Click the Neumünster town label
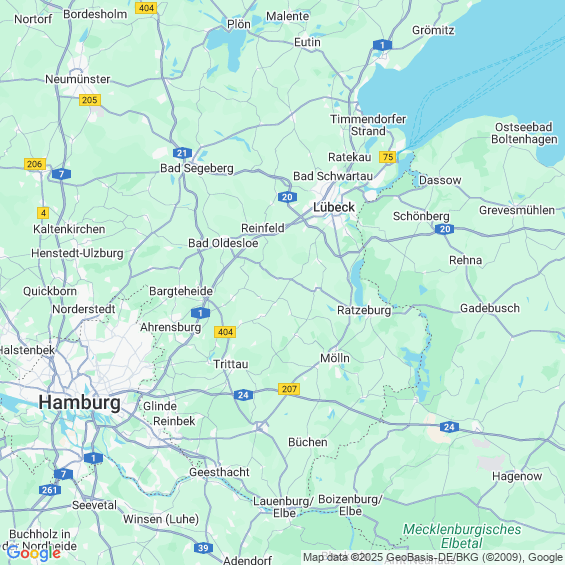565x565 pixels. (77, 79)
